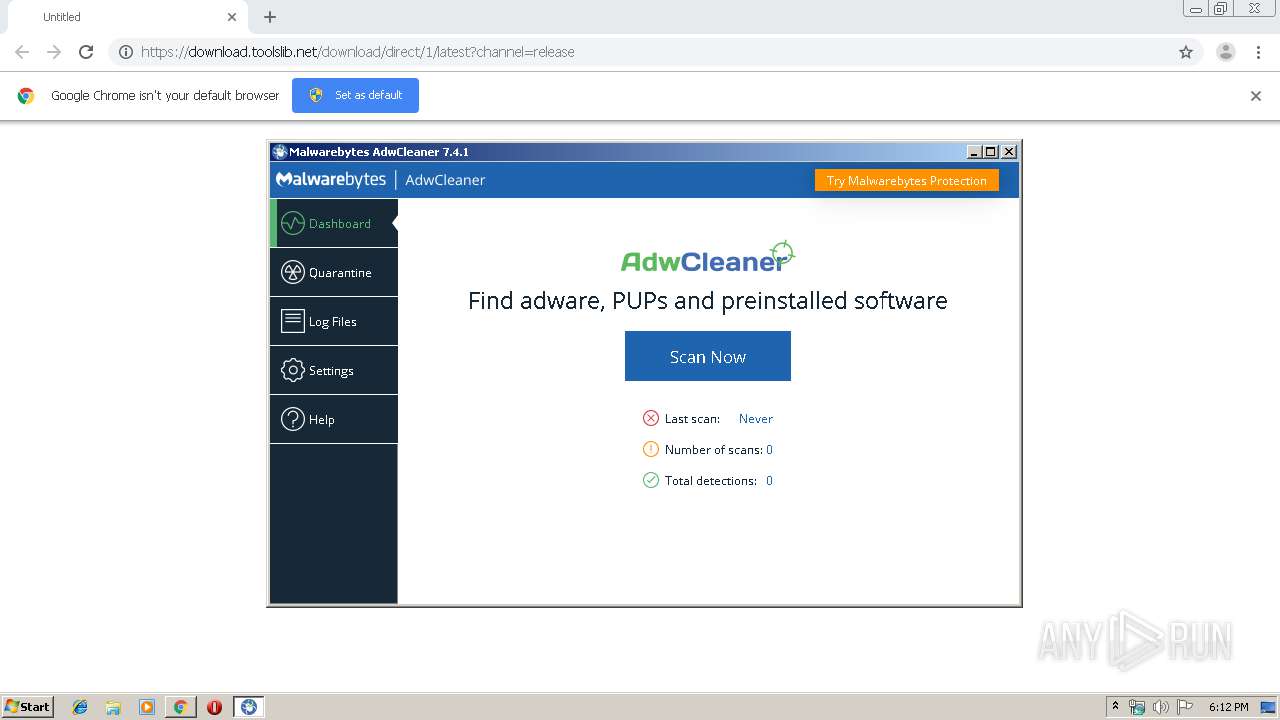Open the Dashboard section in AdwCleaner

click(x=334, y=223)
